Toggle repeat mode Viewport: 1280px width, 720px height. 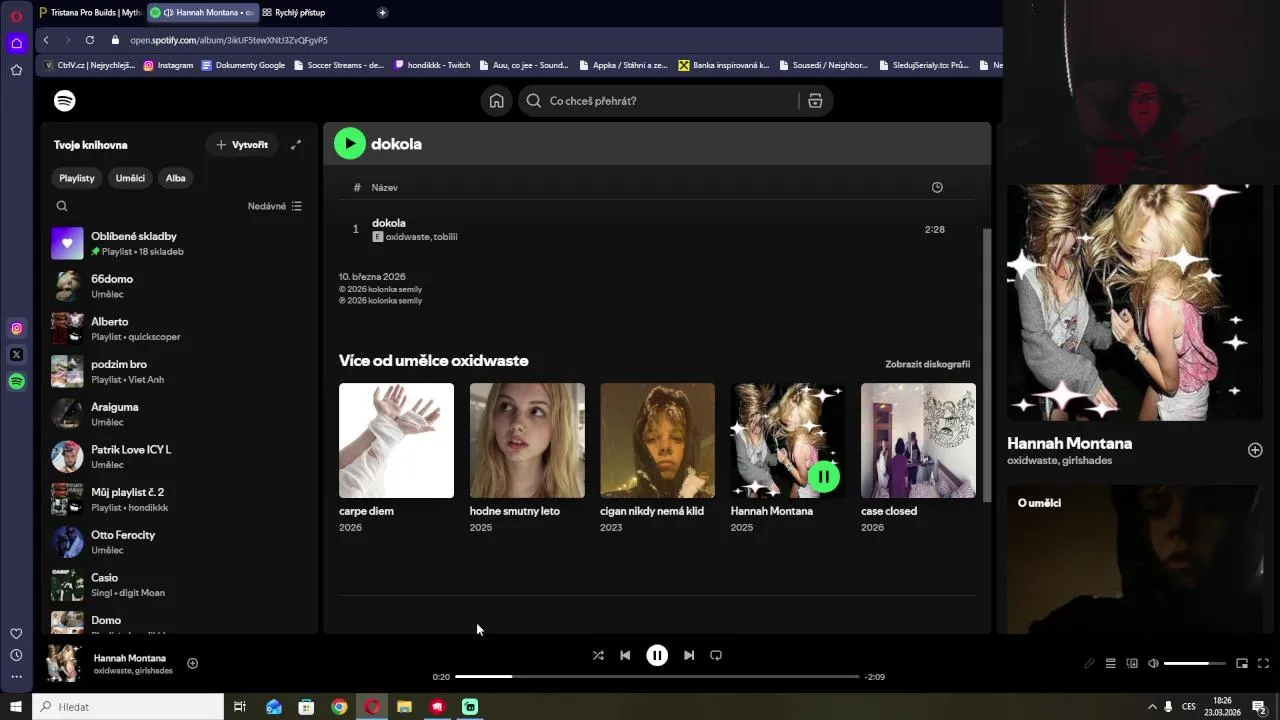coord(716,656)
